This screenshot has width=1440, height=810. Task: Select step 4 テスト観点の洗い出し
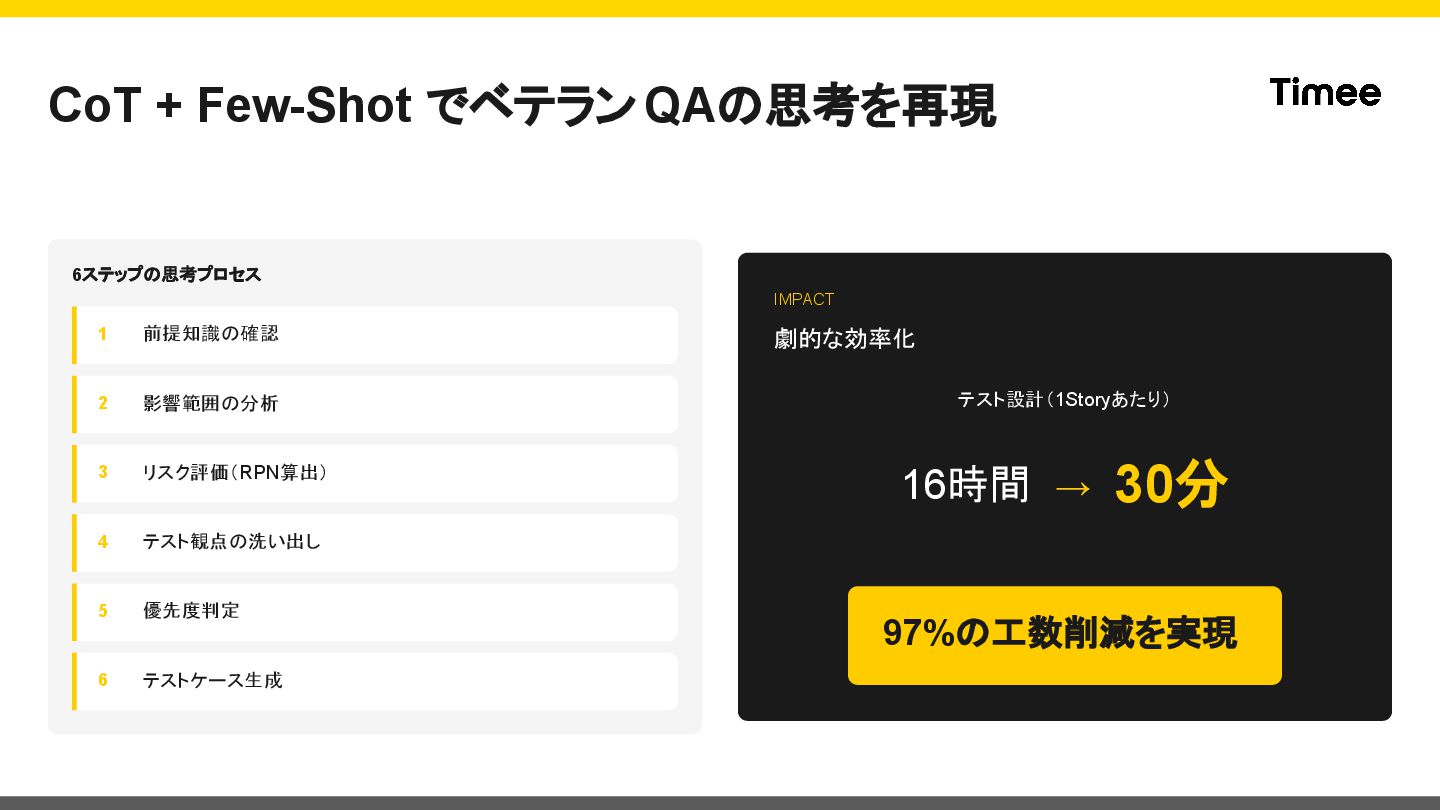click(375, 543)
